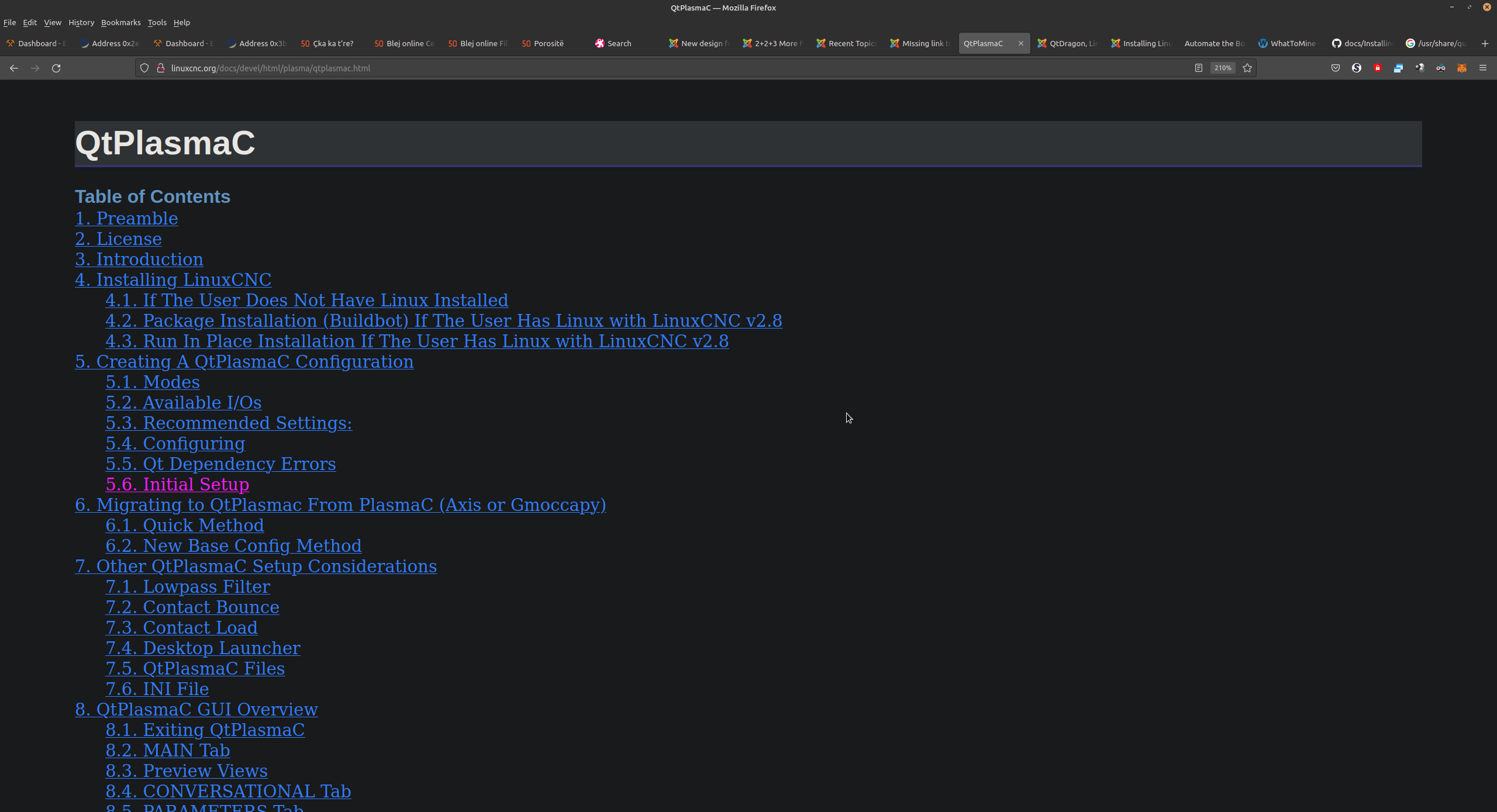
Task: Open the 8.3. Preview Views link
Action: (187, 770)
